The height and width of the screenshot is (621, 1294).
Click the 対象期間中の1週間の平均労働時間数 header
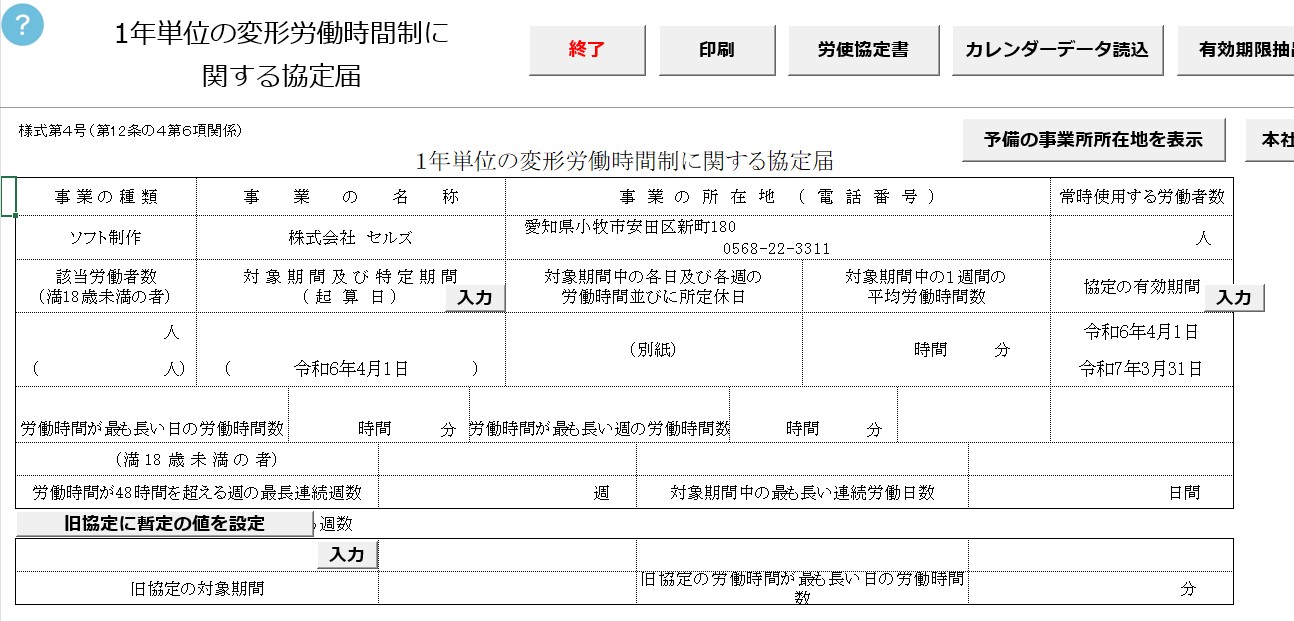(926, 286)
